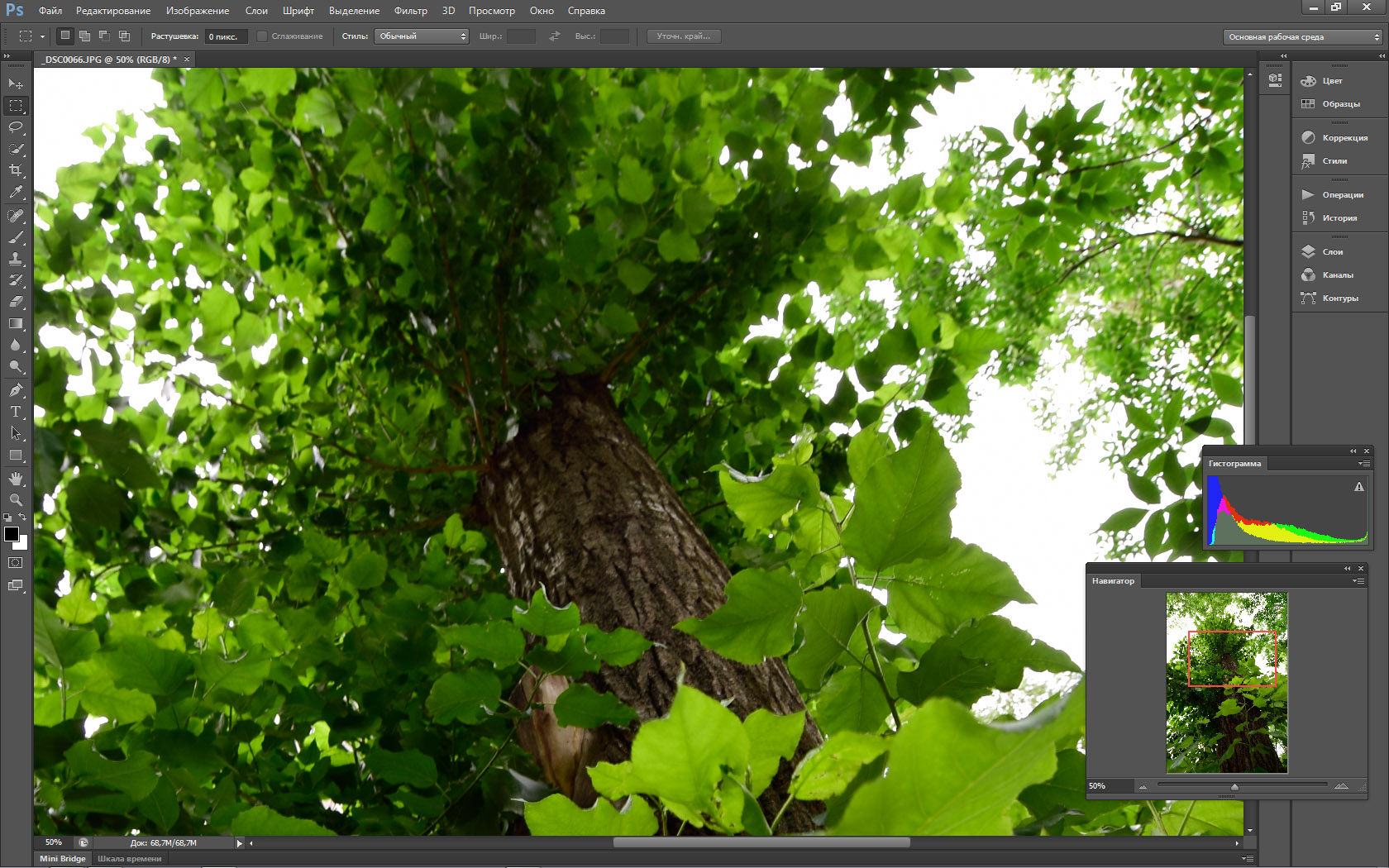Open the Стиль dropdown set to Обычный

[x=422, y=36]
